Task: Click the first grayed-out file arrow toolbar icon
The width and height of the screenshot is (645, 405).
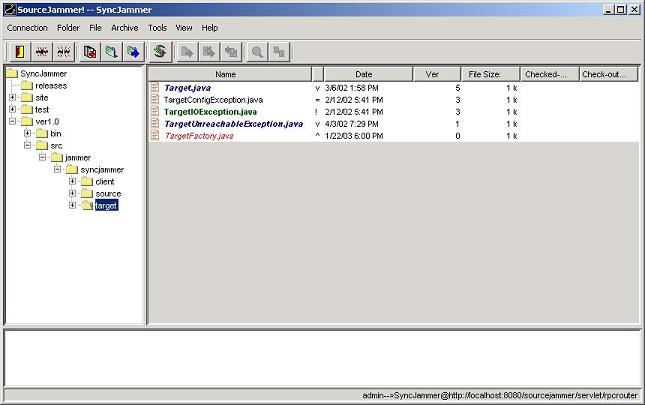Action: tap(187, 52)
